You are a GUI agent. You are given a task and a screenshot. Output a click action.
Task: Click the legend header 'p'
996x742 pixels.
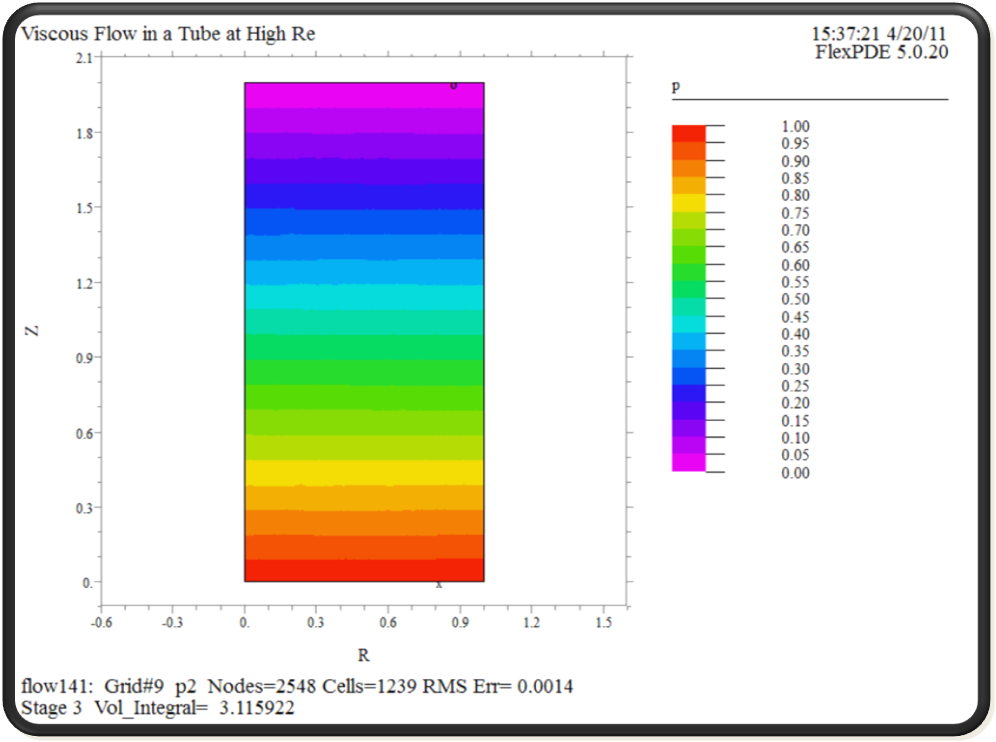[x=676, y=86]
